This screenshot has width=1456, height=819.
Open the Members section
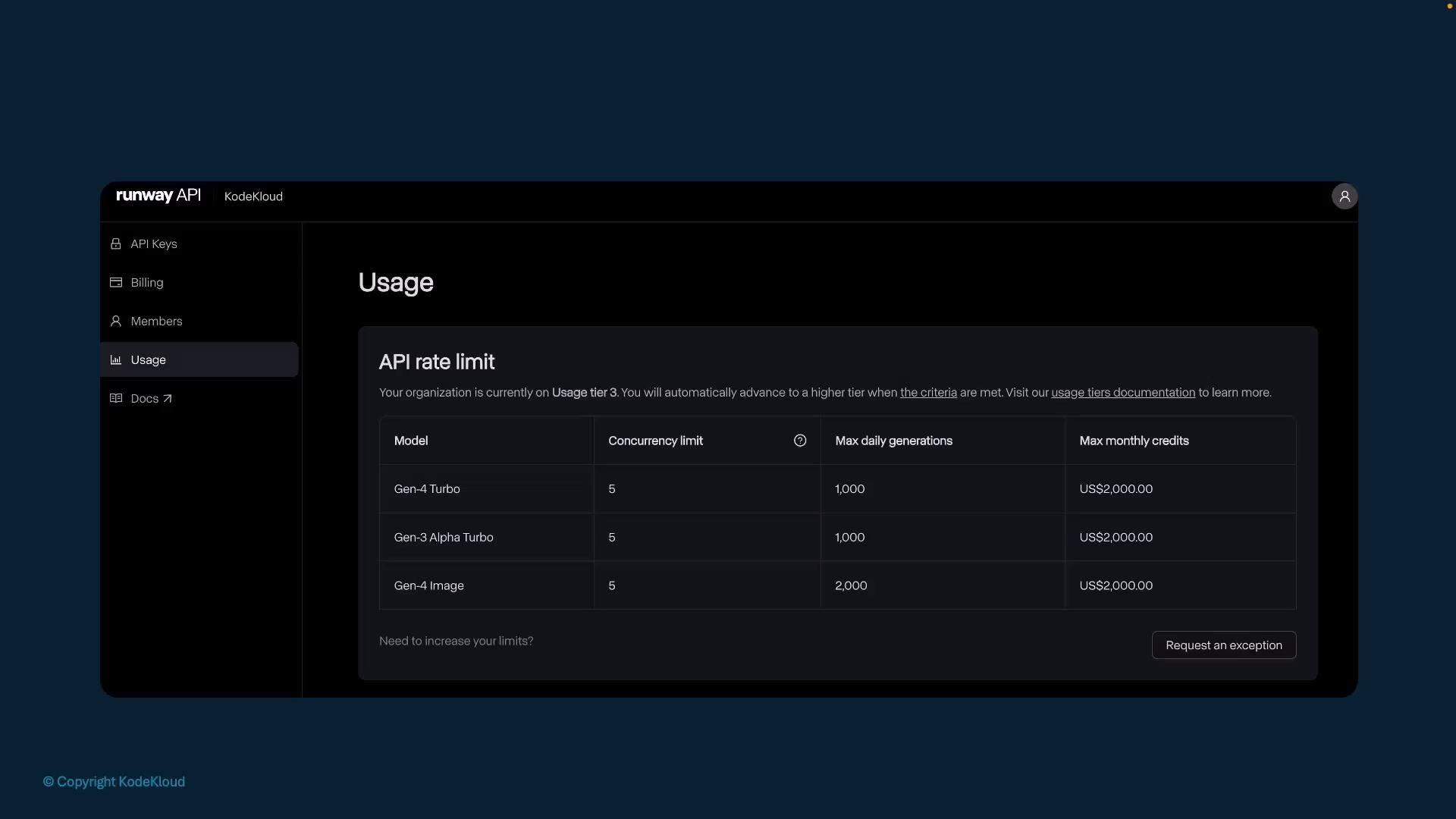coord(199,321)
